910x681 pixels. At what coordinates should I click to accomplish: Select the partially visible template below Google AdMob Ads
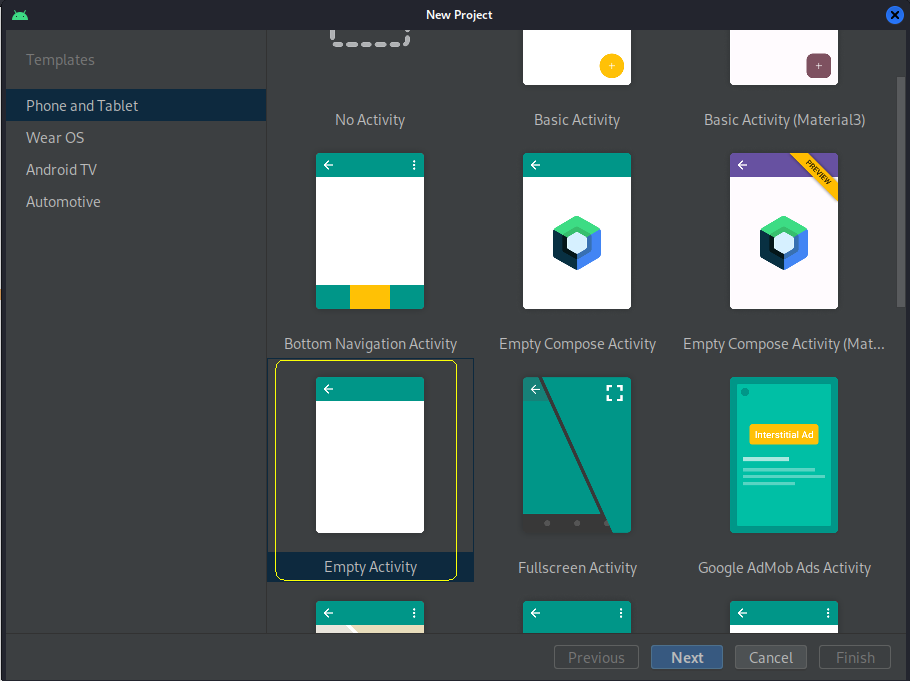pos(783,617)
